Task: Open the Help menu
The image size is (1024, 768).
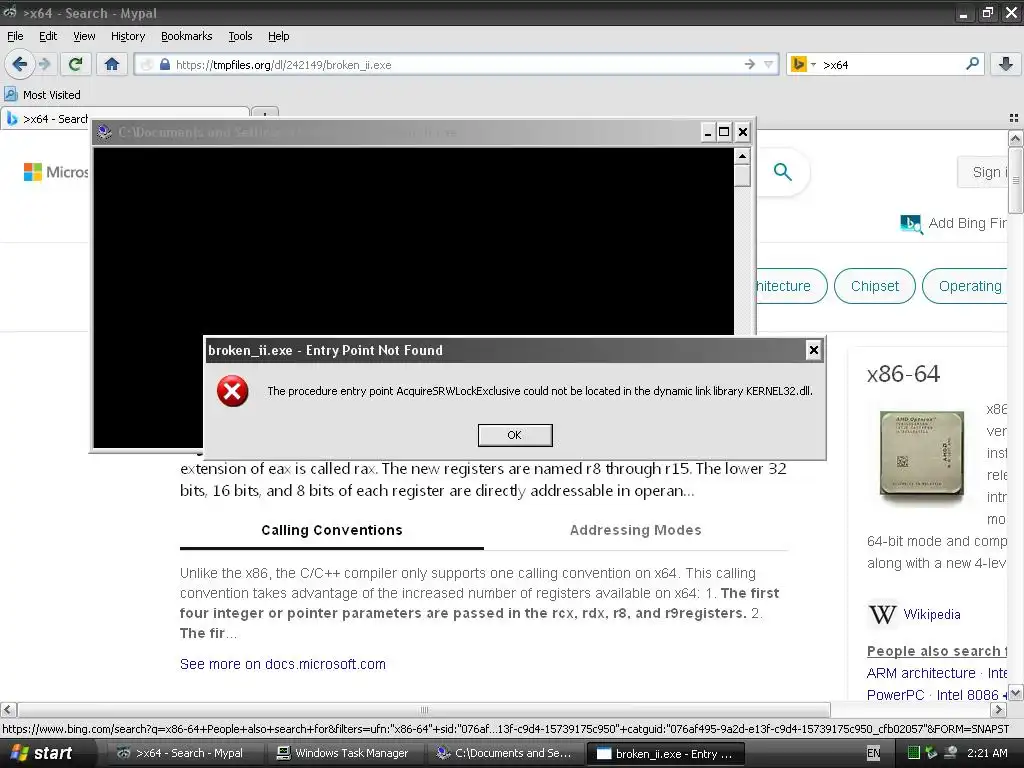Action: pos(278,36)
